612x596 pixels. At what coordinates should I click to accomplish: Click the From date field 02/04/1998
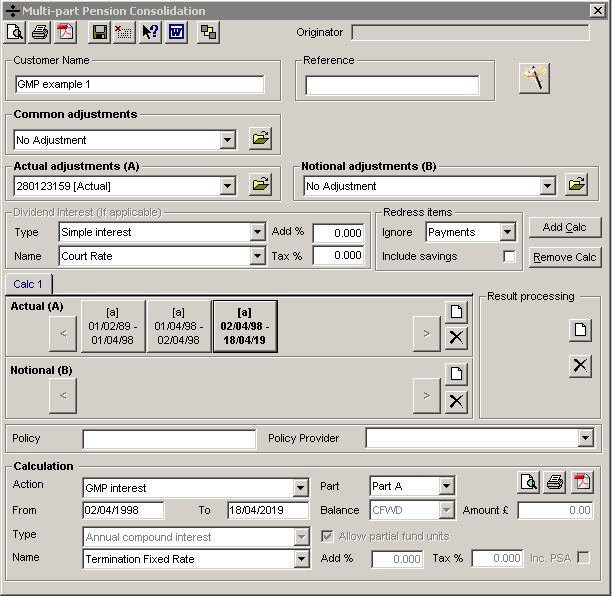click(x=123, y=510)
